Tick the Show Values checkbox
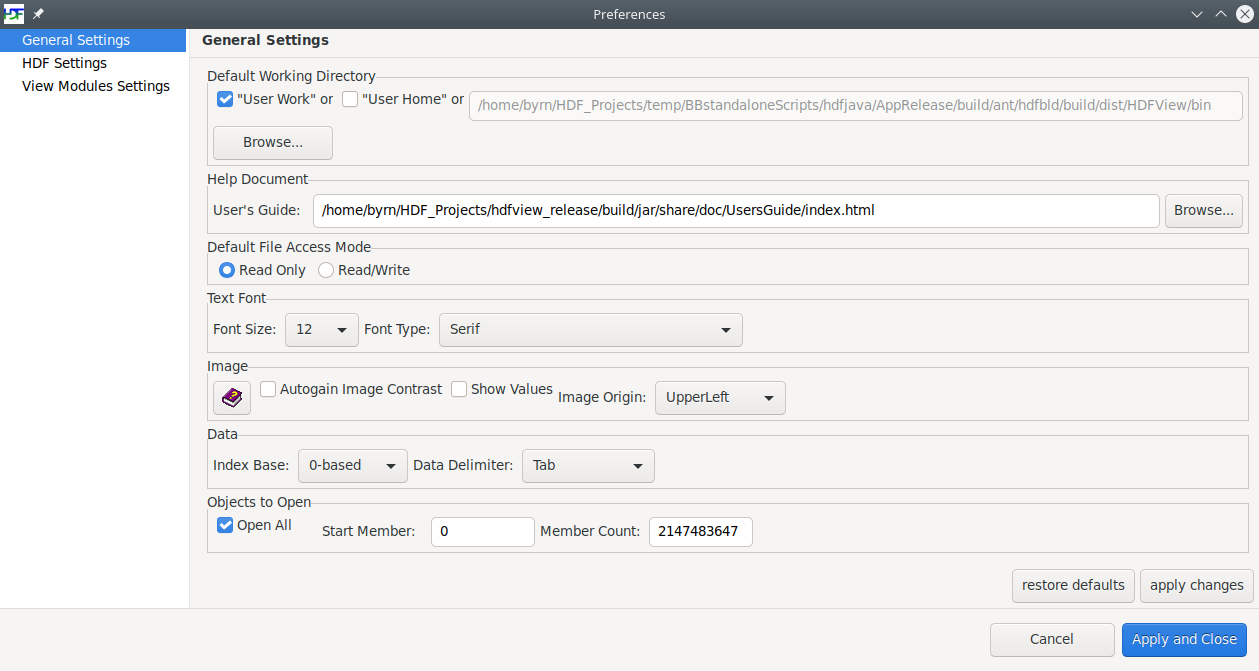Screen dimensions: 1259x671 459,389
